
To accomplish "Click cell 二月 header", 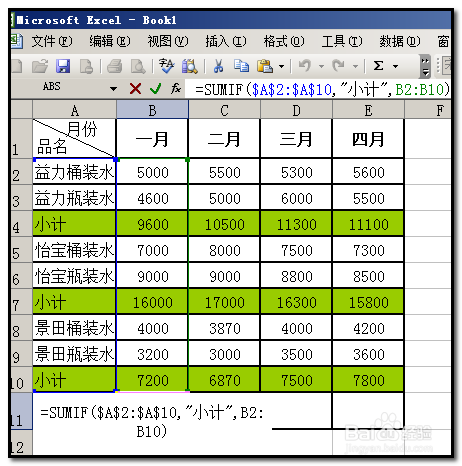I will [224, 139].
